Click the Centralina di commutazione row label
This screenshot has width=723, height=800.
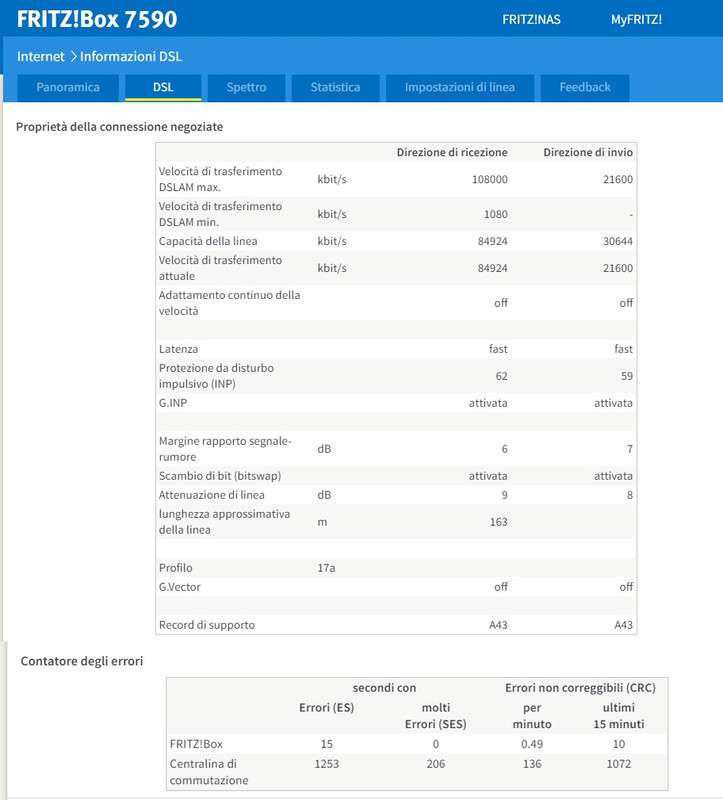209,772
